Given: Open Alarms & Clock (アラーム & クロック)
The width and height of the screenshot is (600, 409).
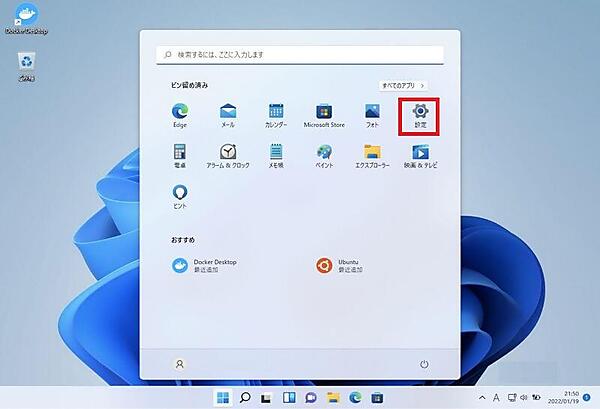Looking at the screenshot, I should (x=228, y=156).
